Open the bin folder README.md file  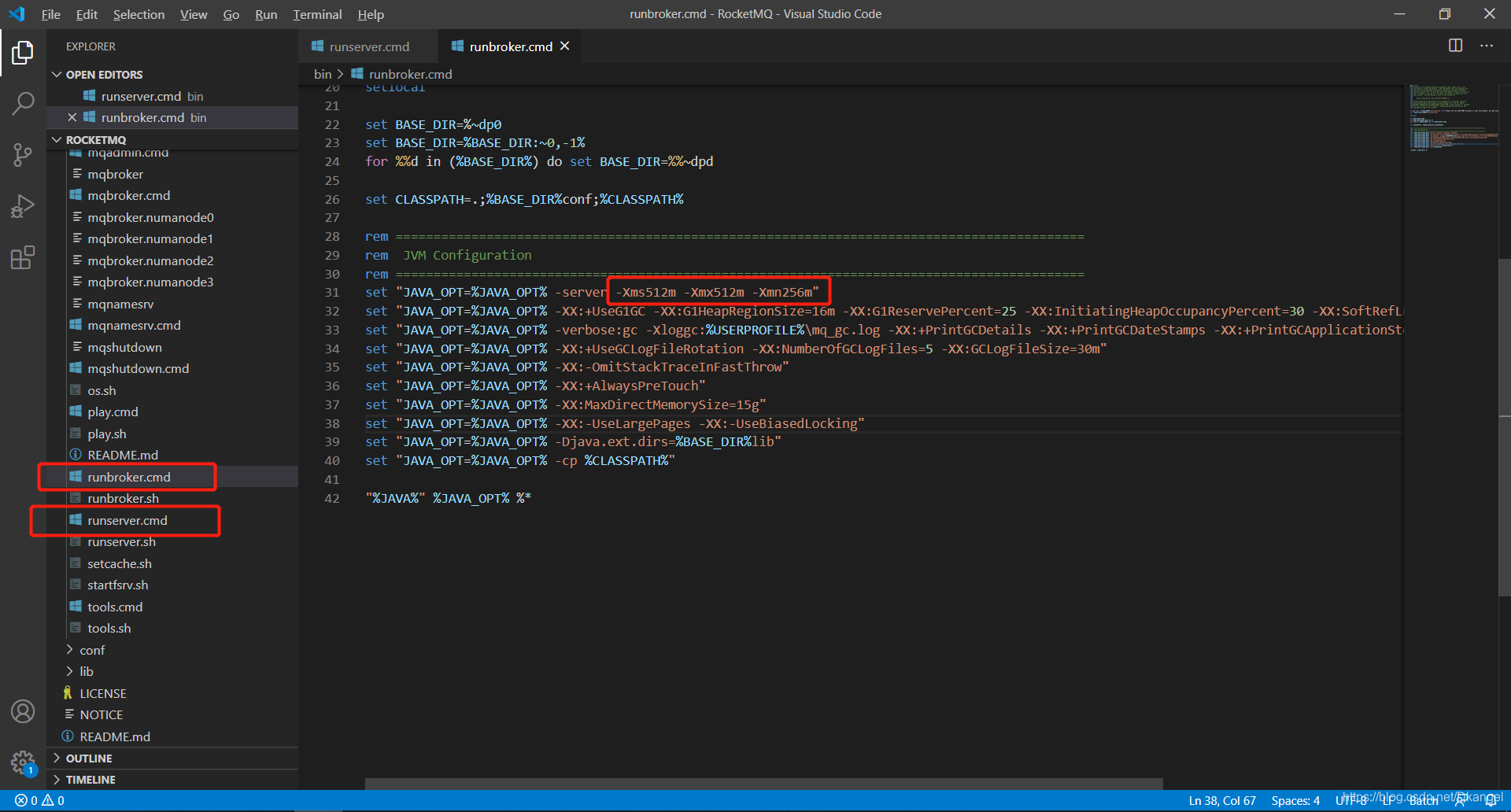click(172, 455)
